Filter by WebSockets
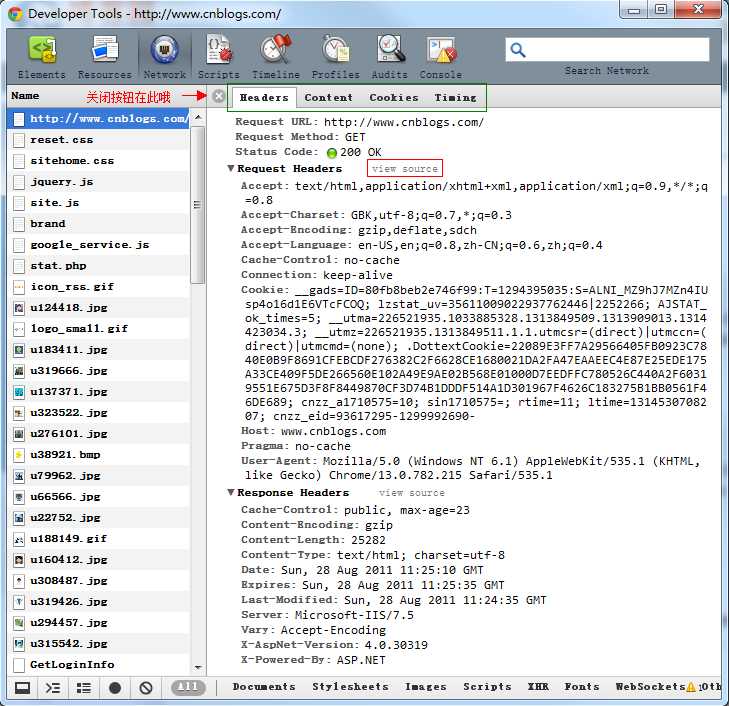The height and width of the screenshot is (706, 729). point(650,686)
